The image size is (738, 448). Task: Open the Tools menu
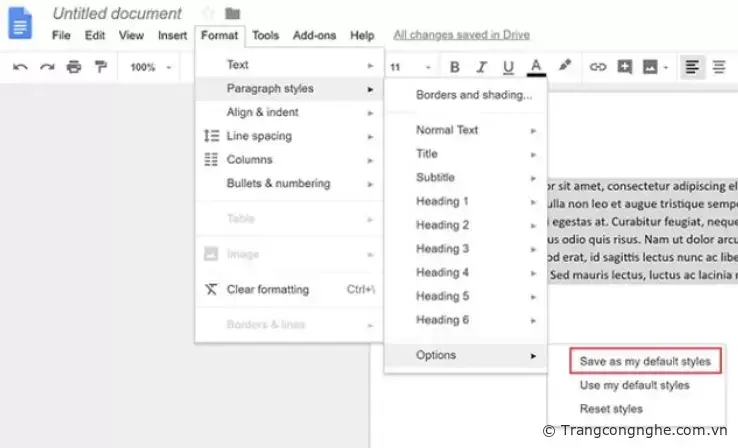coord(265,35)
